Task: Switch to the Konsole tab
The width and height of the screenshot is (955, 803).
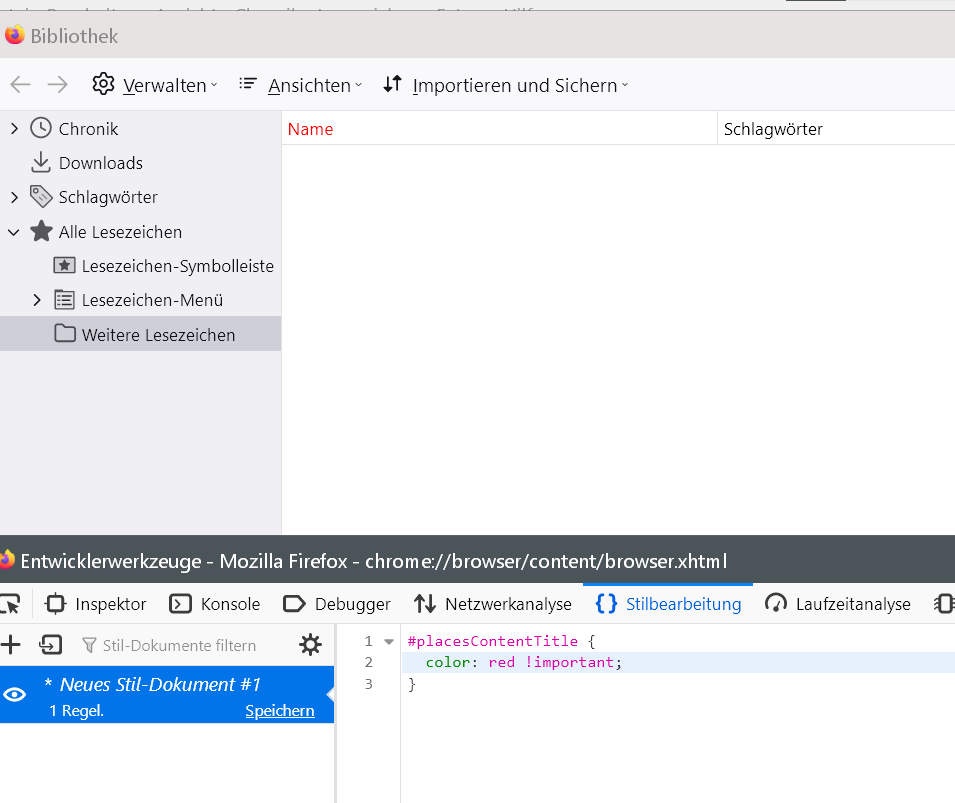Action: pos(216,604)
